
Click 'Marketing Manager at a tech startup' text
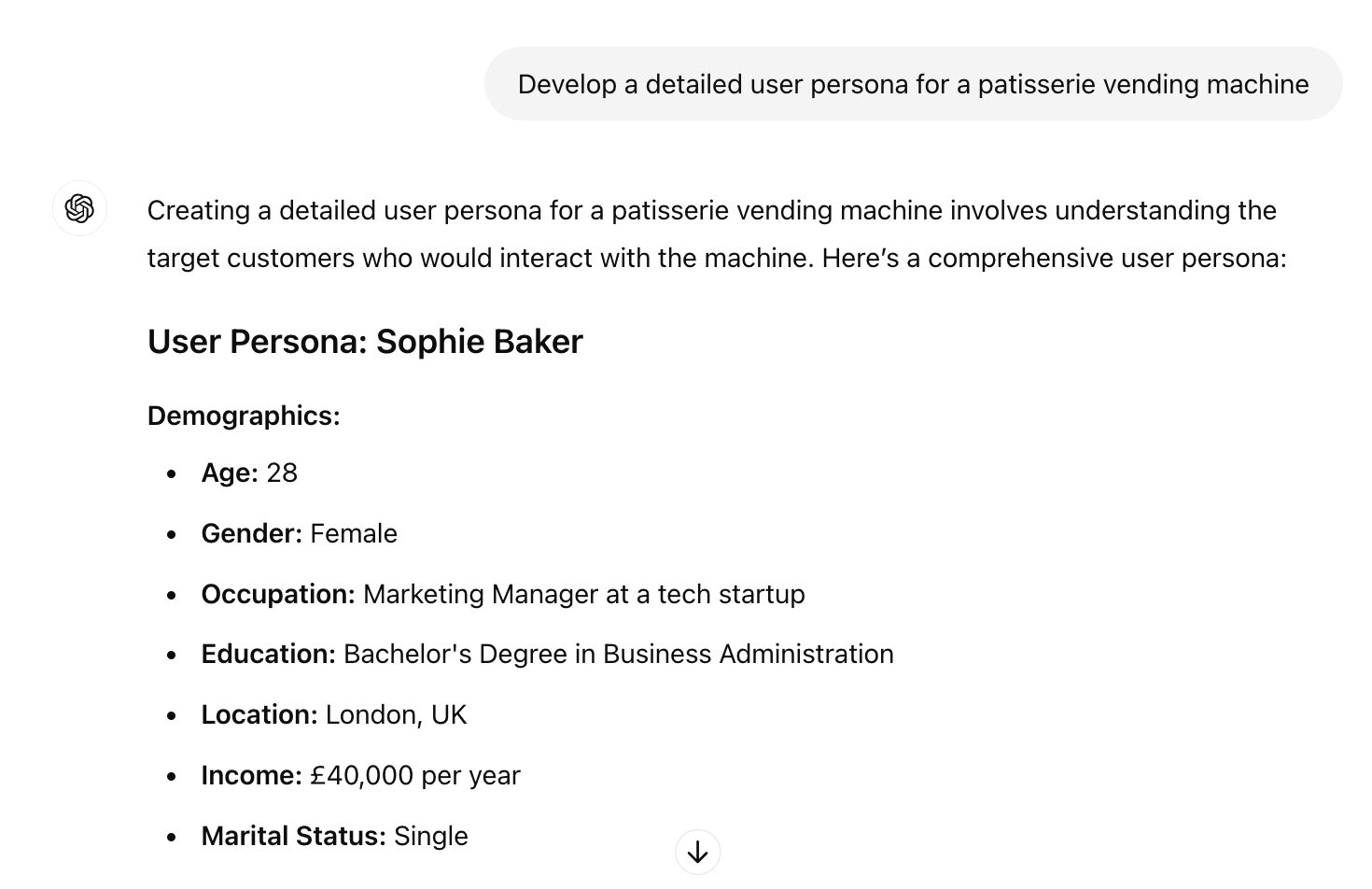coord(583,595)
